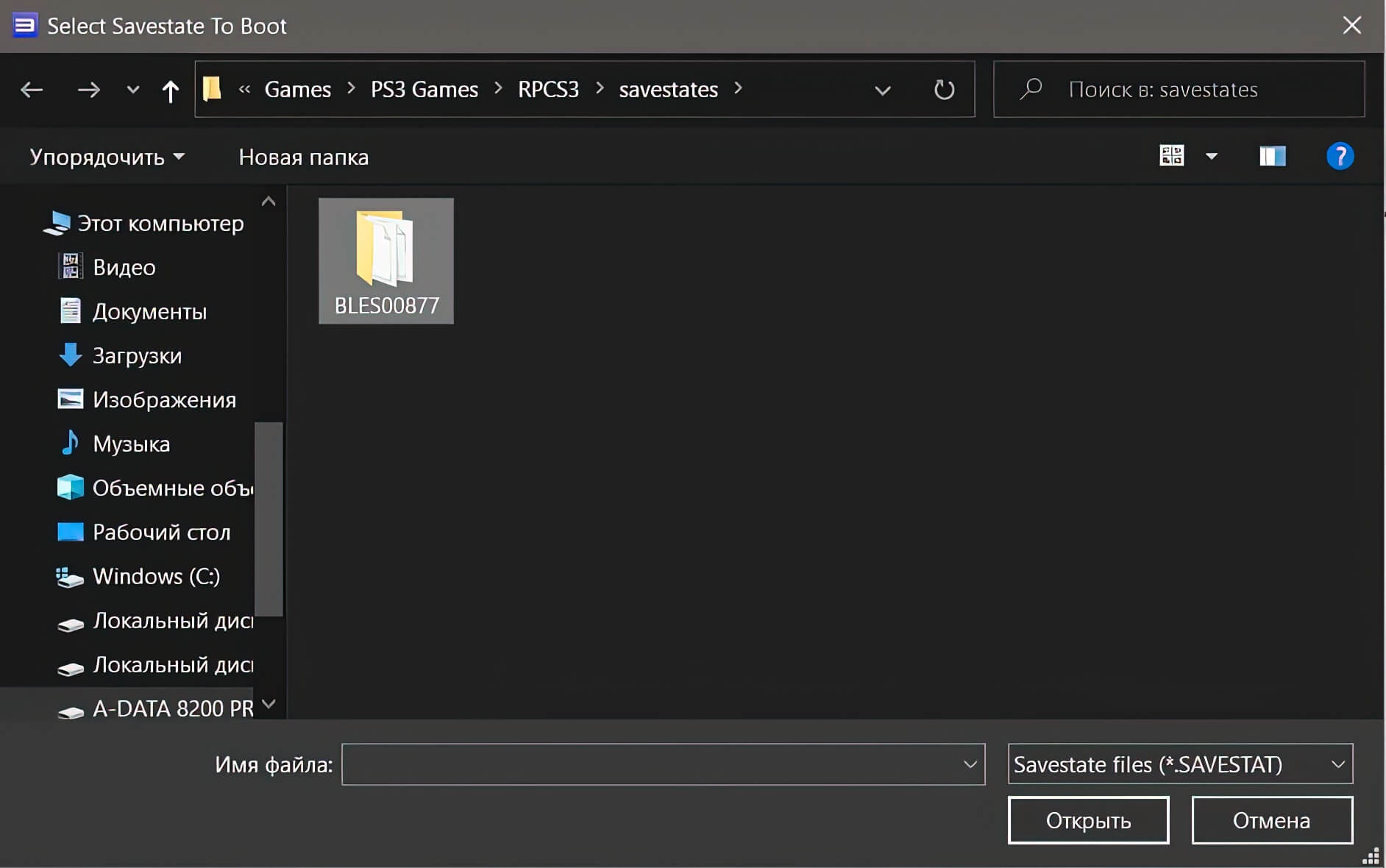This screenshot has width=1386, height=868.
Task: Toggle the preview pane
Action: point(1273,156)
